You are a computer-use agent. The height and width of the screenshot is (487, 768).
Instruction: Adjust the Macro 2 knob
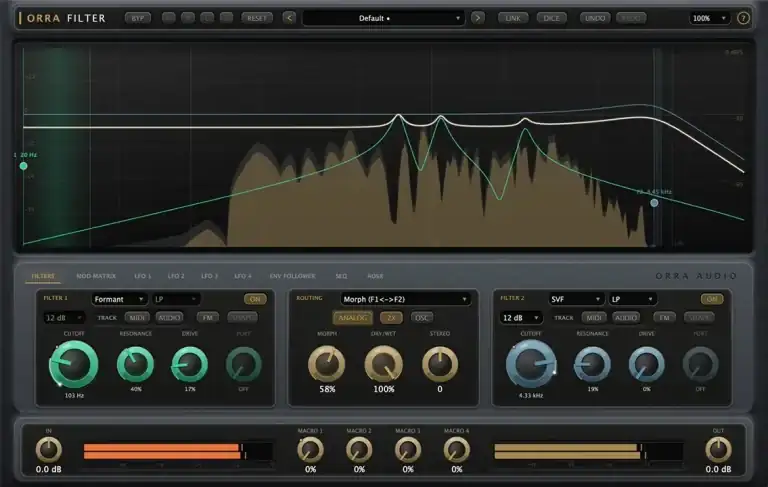(359, 450)
